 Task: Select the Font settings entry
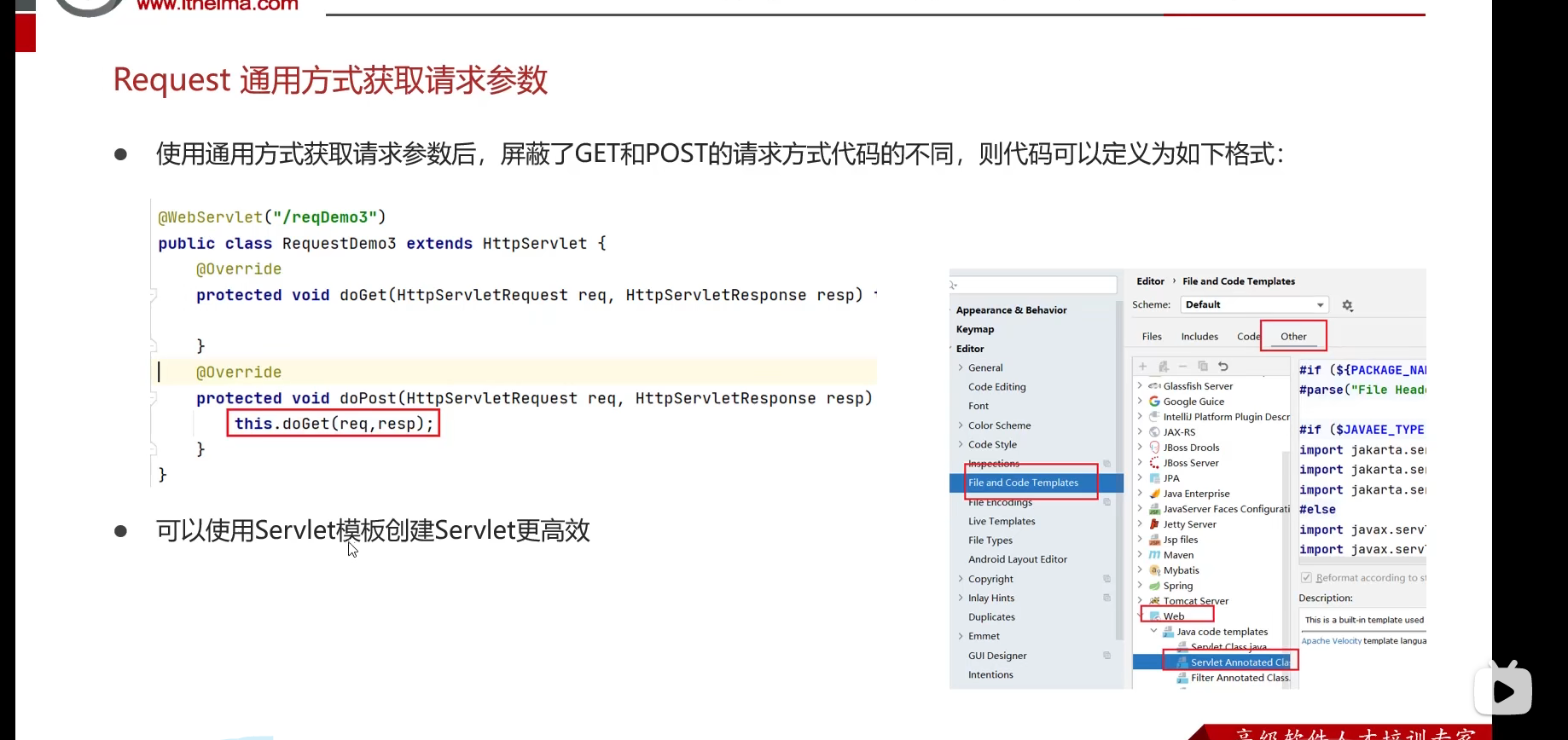(979, 407)
